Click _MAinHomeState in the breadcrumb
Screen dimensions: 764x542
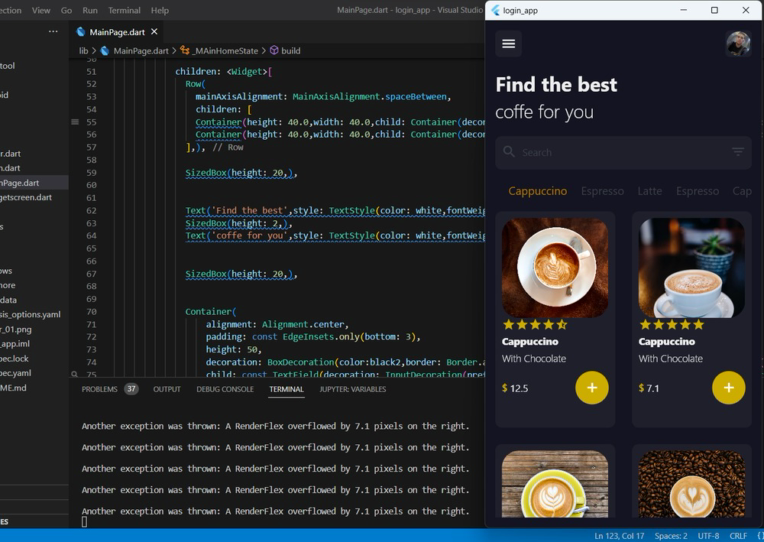[x=225, y=51]
